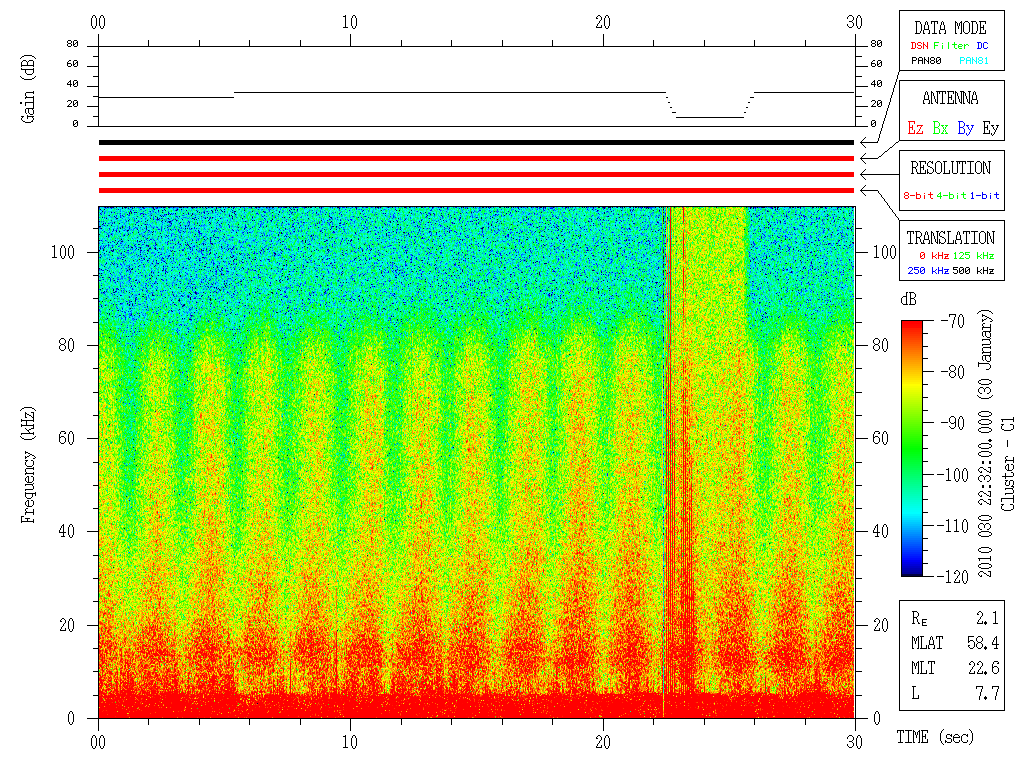
Task: Select the 8-bit resolution label
Action: pyautogui.click(x=918, y=195)
